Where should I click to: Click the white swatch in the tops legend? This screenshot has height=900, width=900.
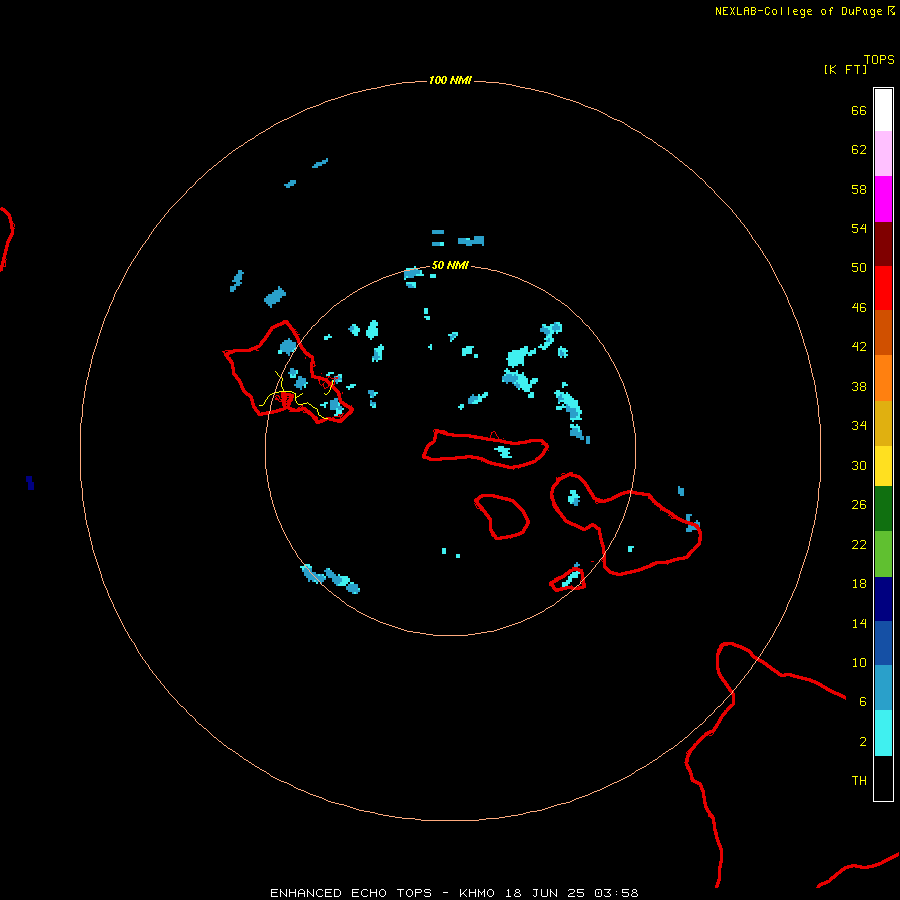[x=883, y=110]
